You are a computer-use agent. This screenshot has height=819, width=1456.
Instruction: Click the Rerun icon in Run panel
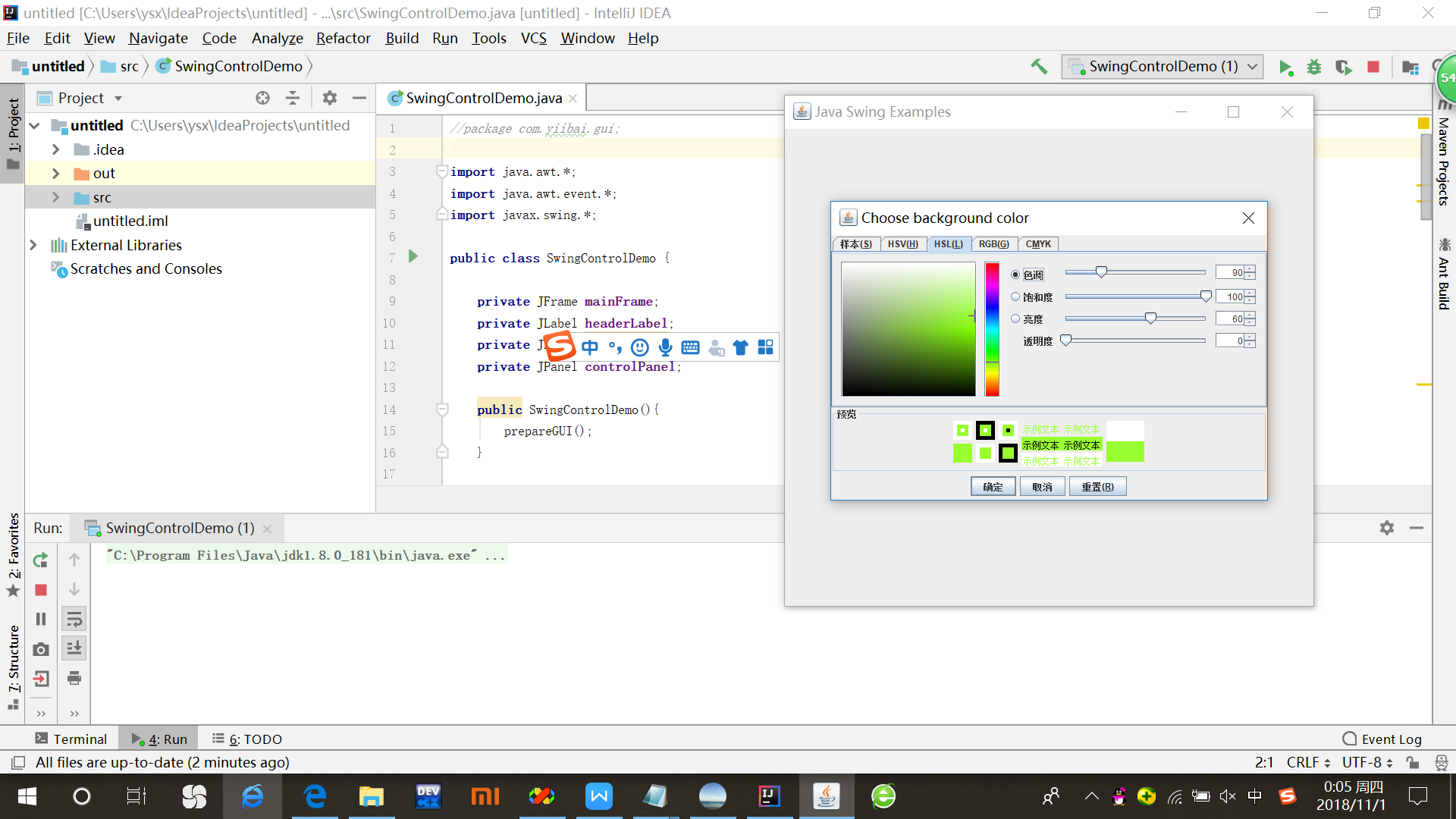pyautogui.click(x=41, y=560)
